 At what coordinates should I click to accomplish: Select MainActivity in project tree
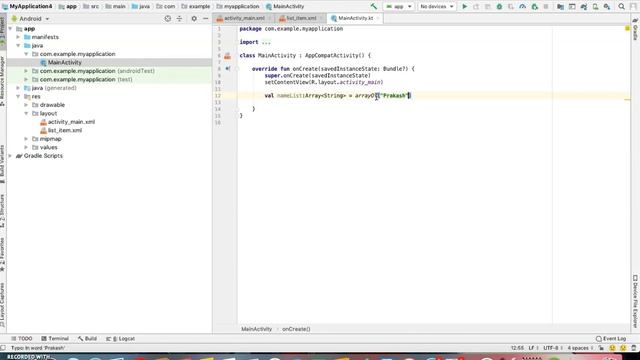coord(64,62)
